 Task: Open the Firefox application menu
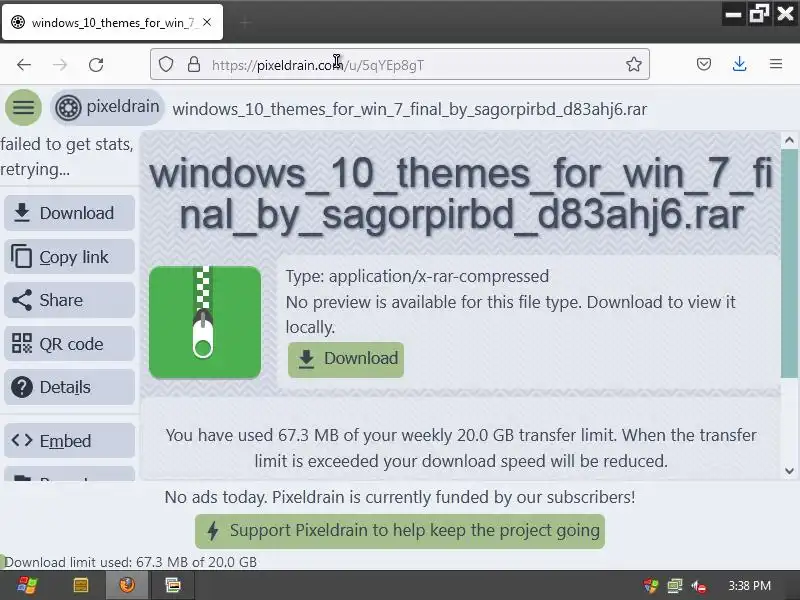[x=776, y=64]
